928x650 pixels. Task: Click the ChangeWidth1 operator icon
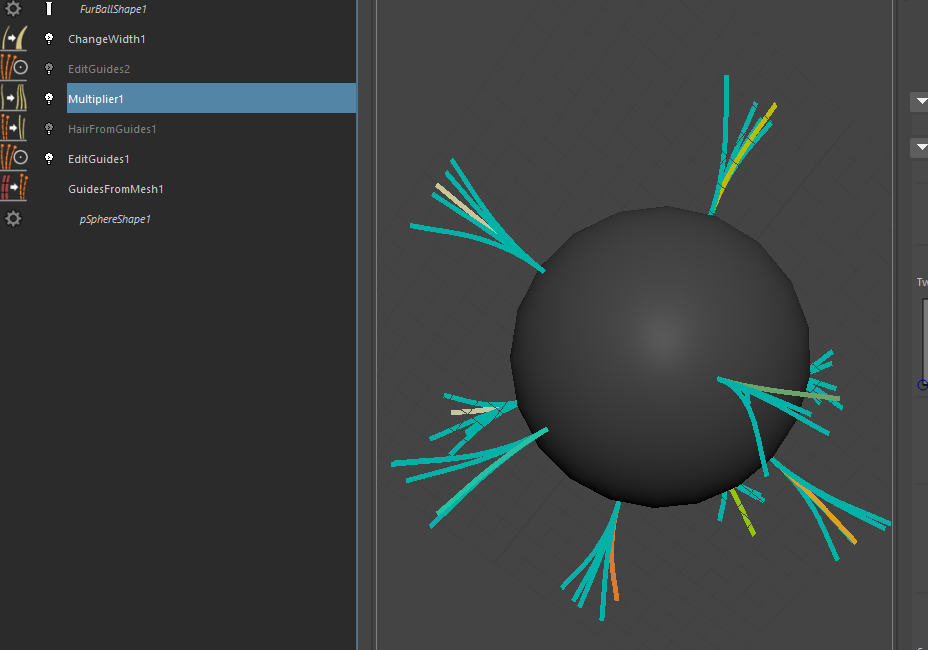14,39
